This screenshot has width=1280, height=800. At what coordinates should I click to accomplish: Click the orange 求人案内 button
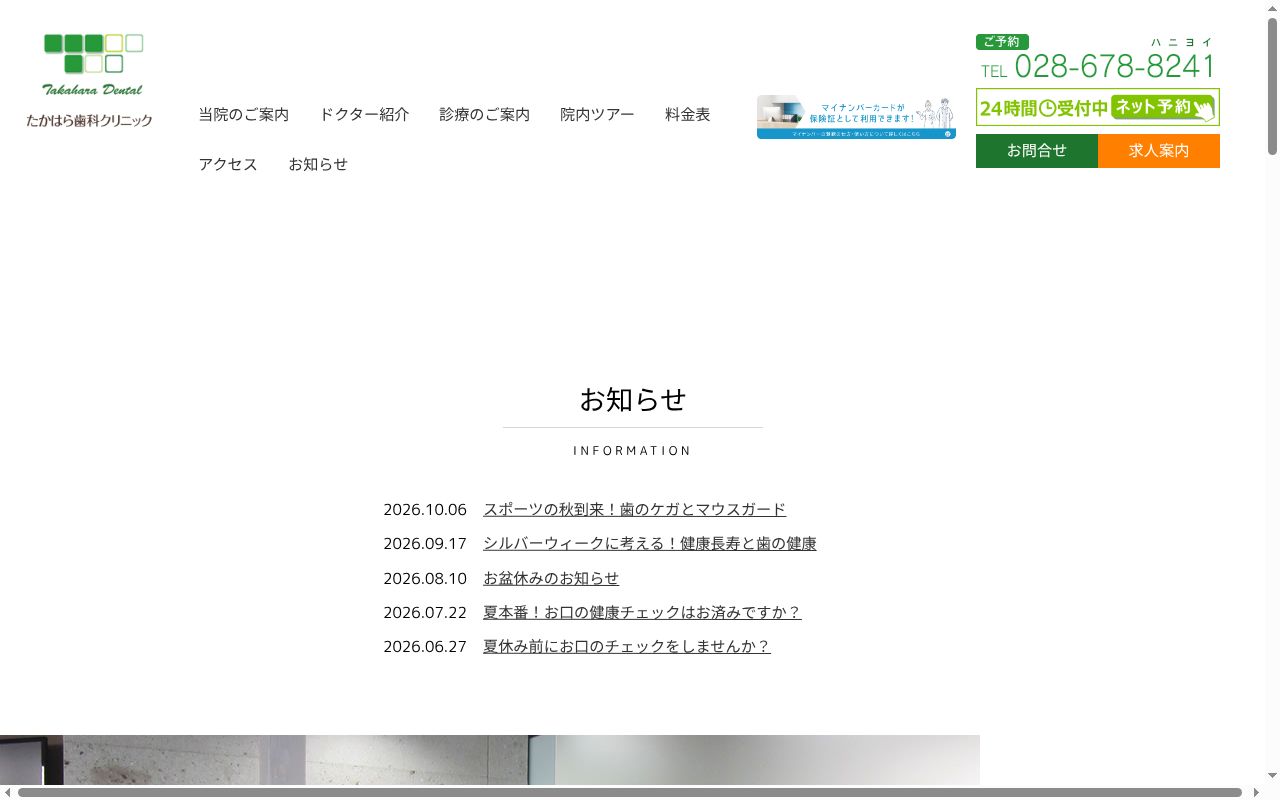(1159, 151)
